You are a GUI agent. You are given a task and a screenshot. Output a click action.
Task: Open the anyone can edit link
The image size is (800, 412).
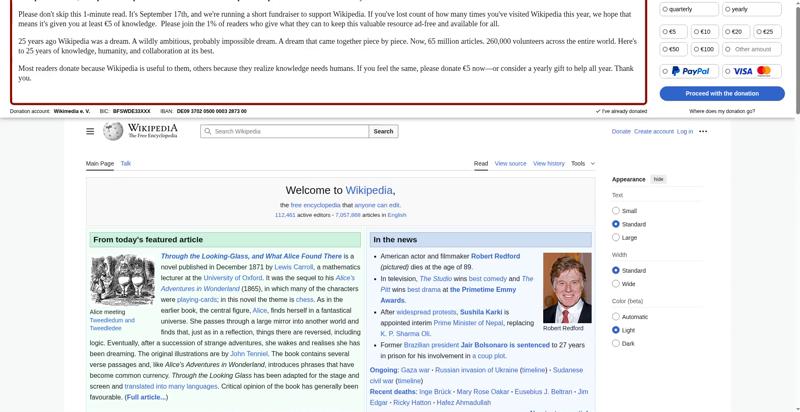coord(377,205)
